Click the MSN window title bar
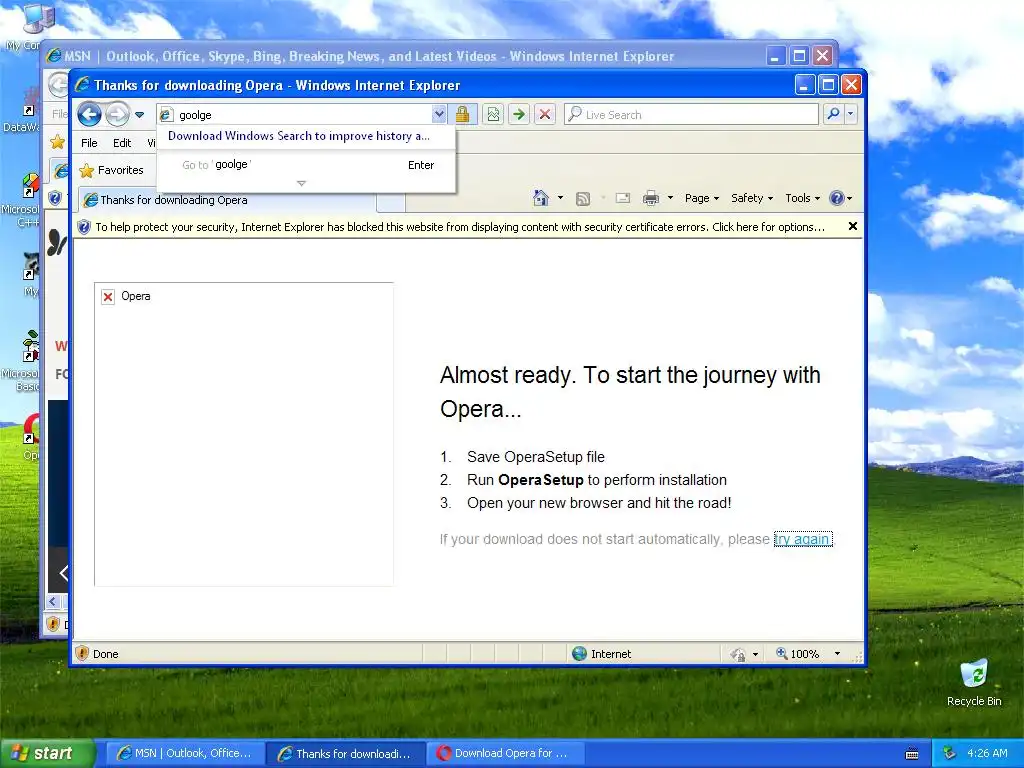Image resolution: width=1024 pixels, height=768 pixels. [405, 56]
